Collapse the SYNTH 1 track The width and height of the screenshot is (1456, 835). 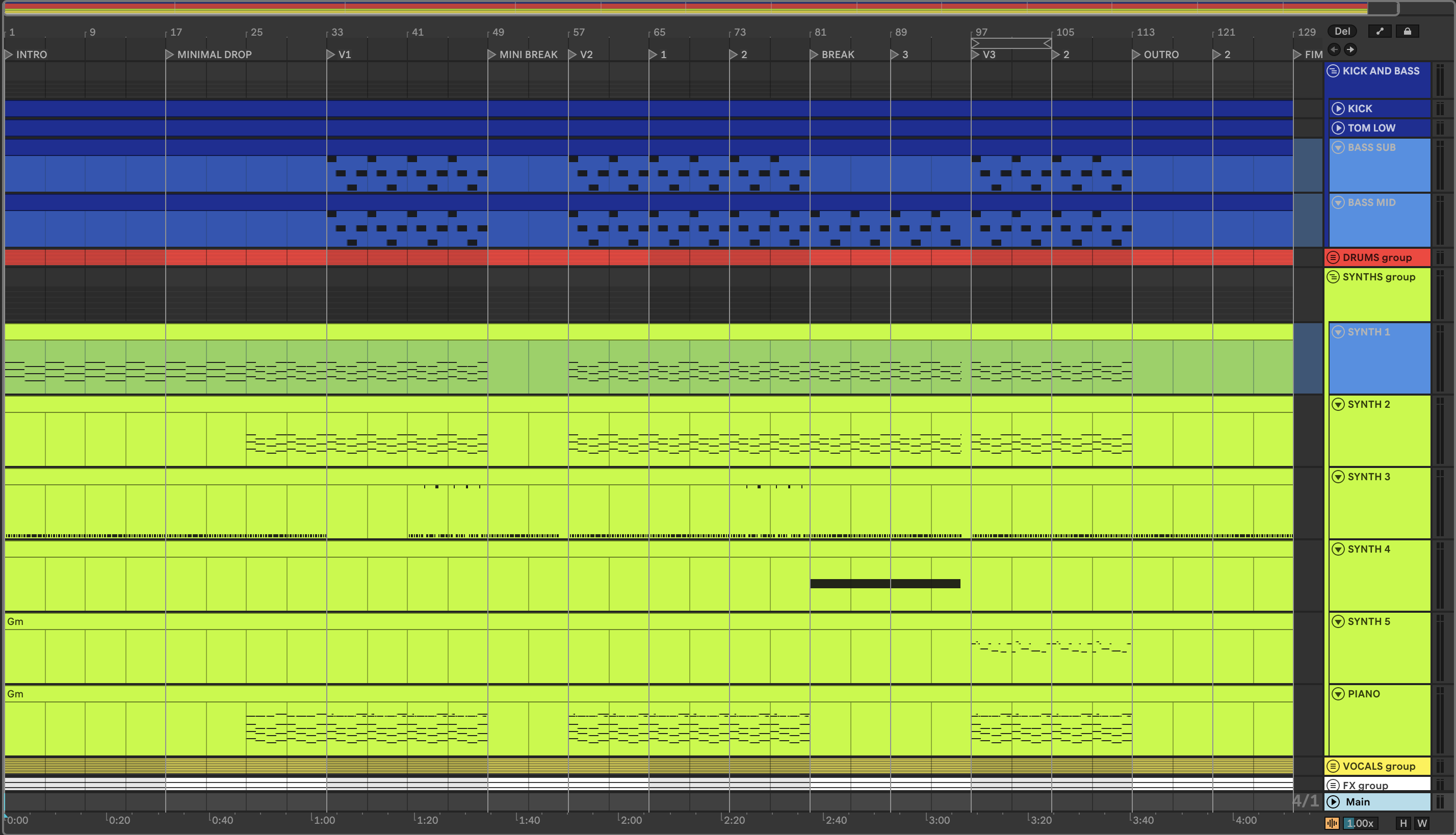pyautogui.click(x=1338, y=332)
